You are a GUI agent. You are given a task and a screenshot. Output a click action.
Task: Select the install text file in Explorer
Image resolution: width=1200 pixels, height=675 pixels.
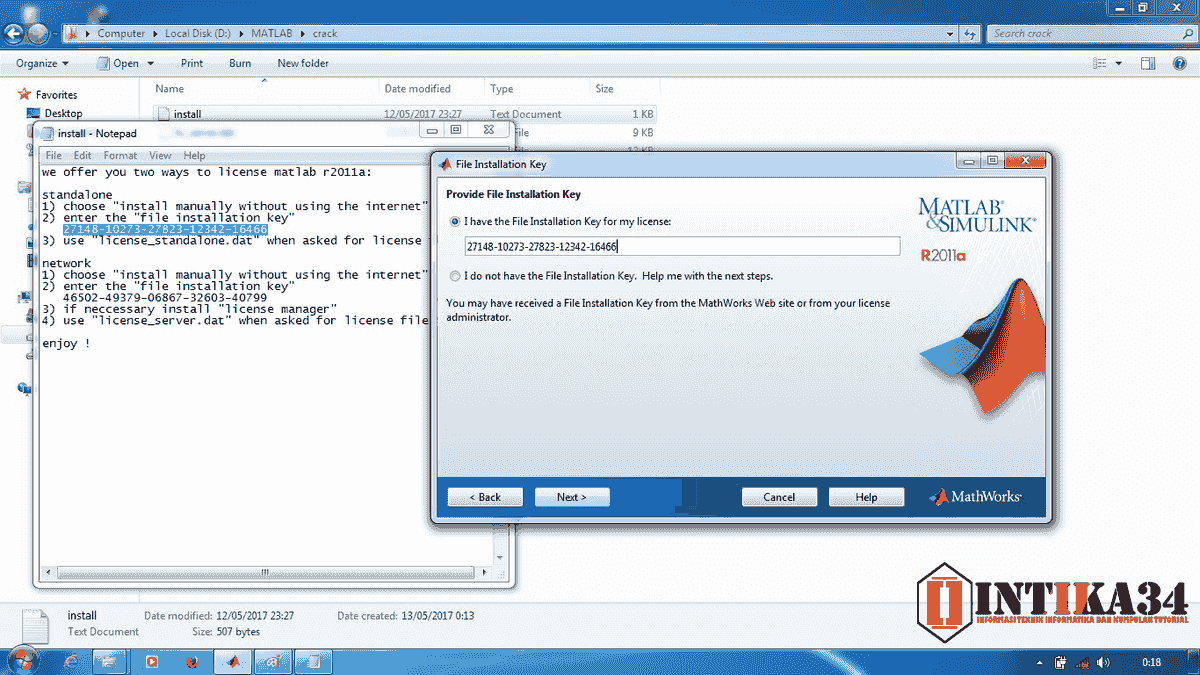(x=405, y=114)
